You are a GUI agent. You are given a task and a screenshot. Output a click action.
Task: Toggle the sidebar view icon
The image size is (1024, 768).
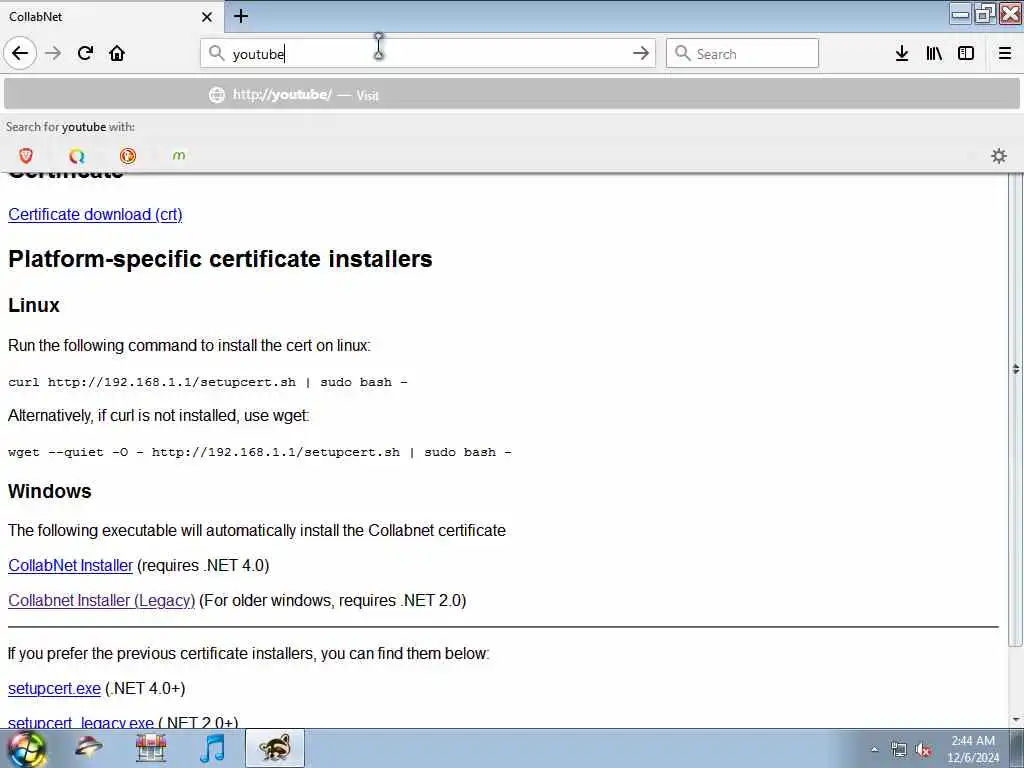click(x=966, y=53)
